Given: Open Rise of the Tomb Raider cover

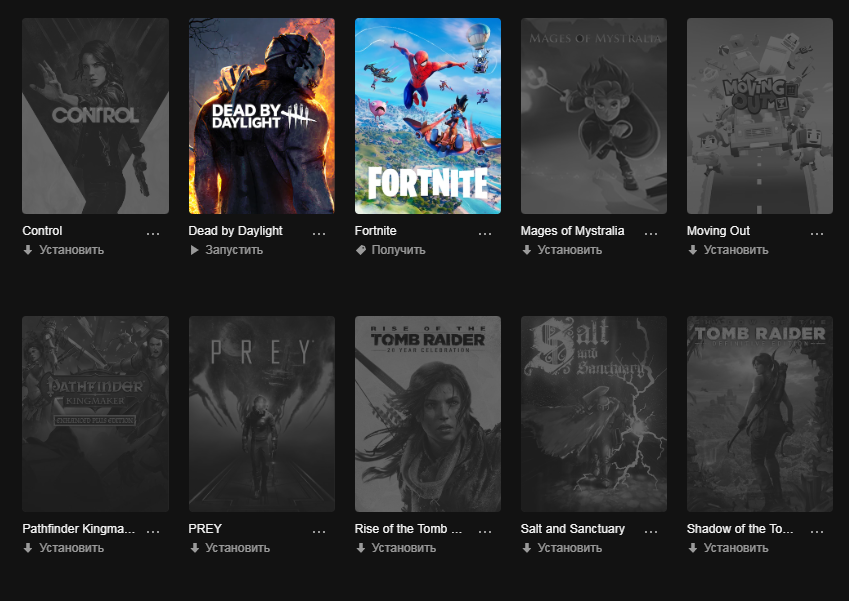Looking at the screenshot, I should point(428,414).
